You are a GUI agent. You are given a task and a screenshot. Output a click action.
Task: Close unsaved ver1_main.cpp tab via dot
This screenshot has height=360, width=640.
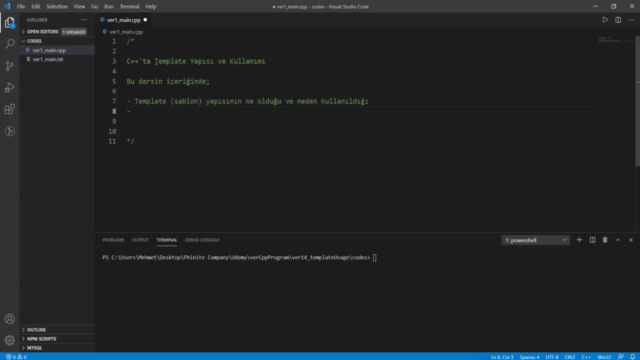tap(145, 20)
